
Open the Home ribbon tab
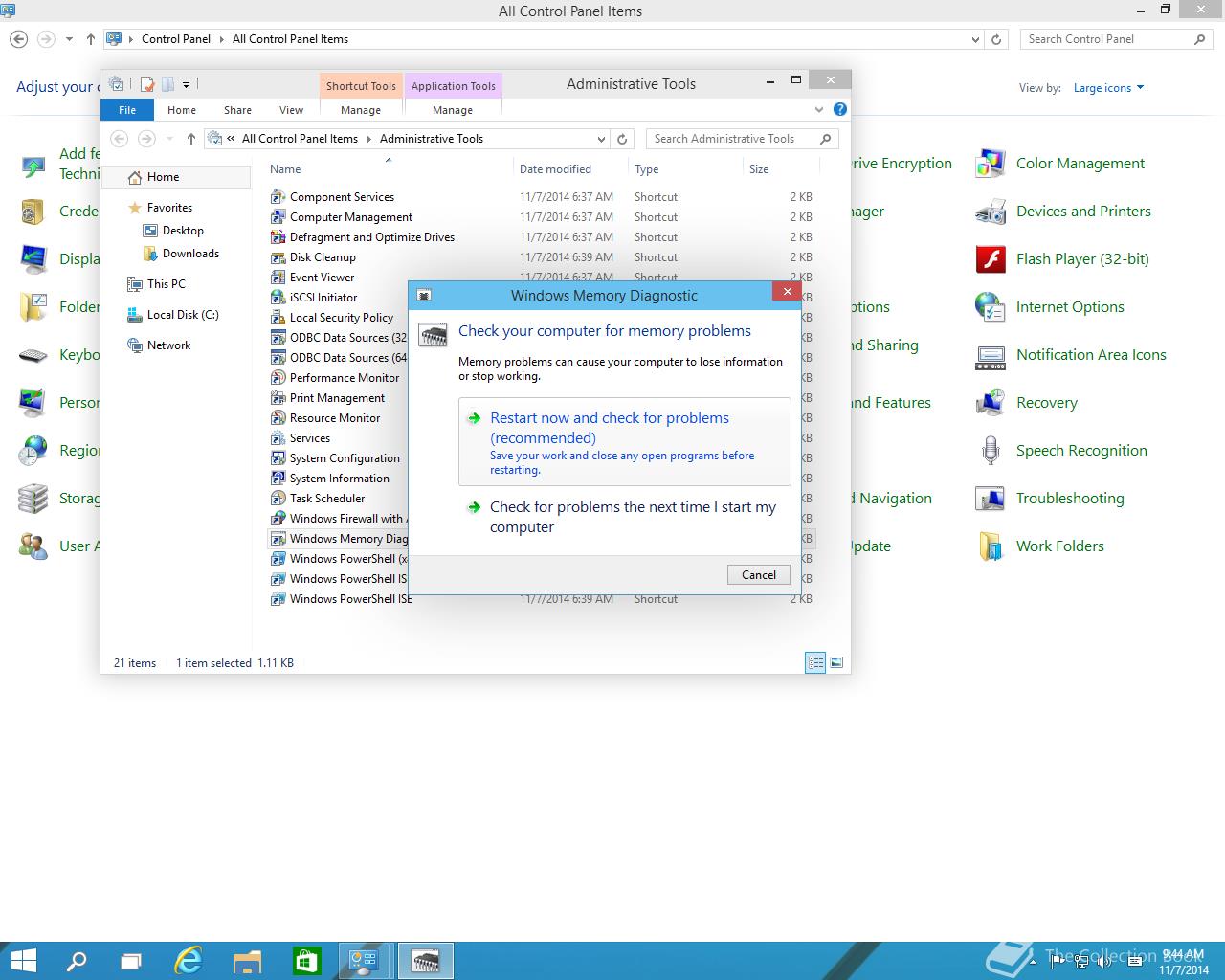[x=182, y=110]
